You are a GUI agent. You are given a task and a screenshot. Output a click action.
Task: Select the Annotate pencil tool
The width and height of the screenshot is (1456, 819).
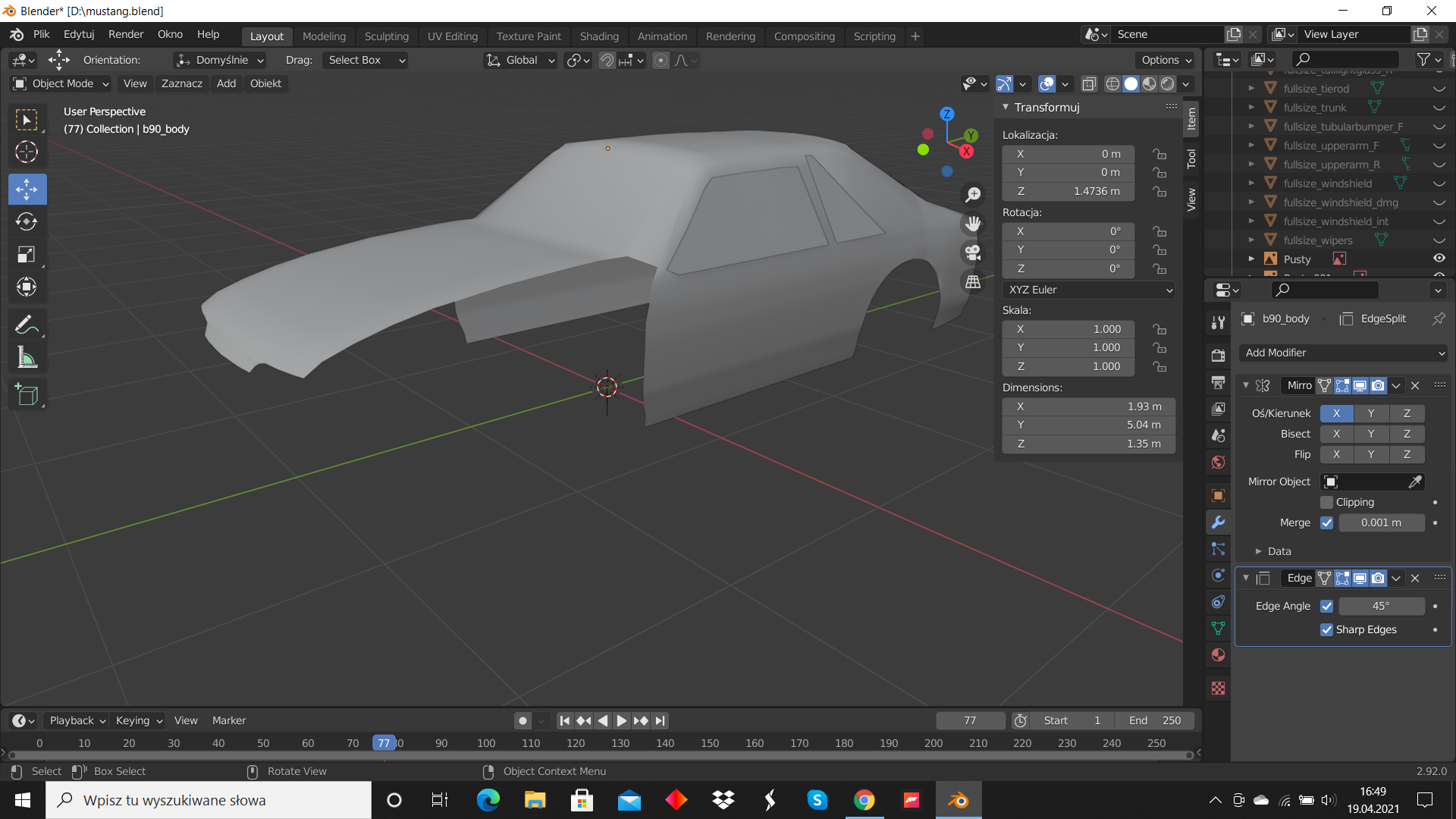click(x=27, y=325)
